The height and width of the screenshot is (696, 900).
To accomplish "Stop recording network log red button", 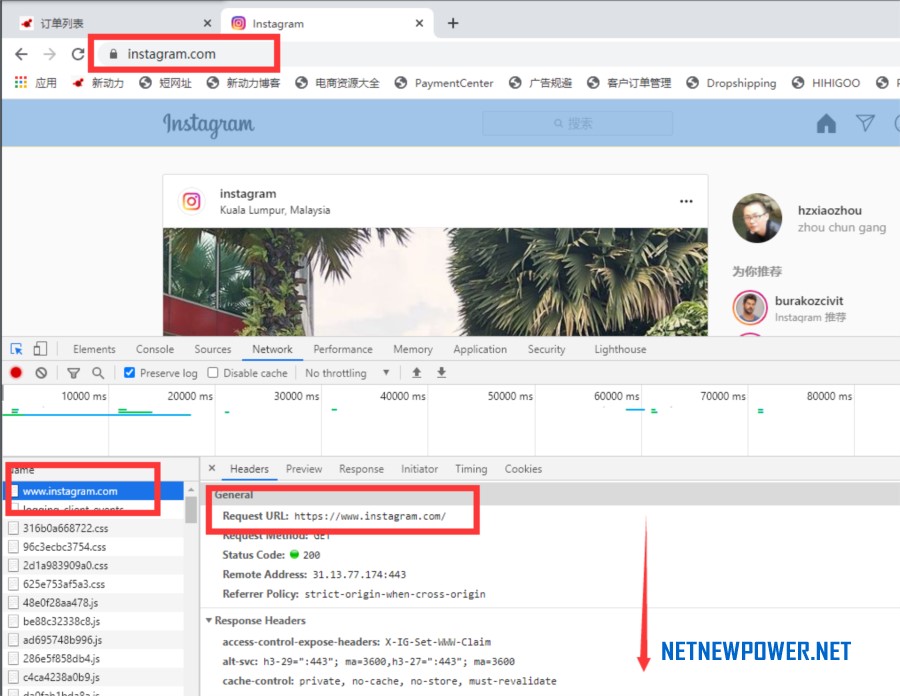I will [16, 373].
